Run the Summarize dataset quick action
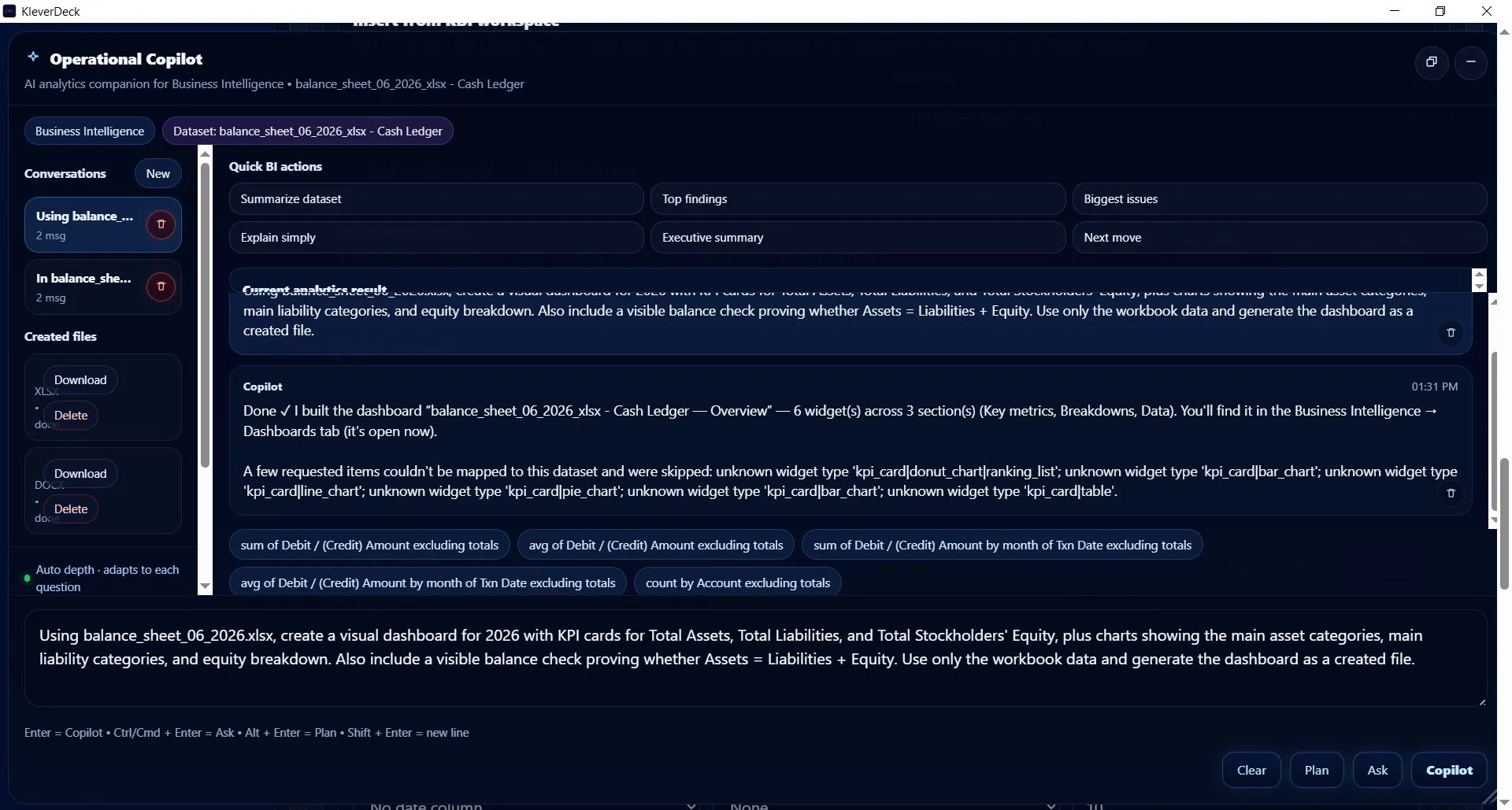 pos(436,199)
